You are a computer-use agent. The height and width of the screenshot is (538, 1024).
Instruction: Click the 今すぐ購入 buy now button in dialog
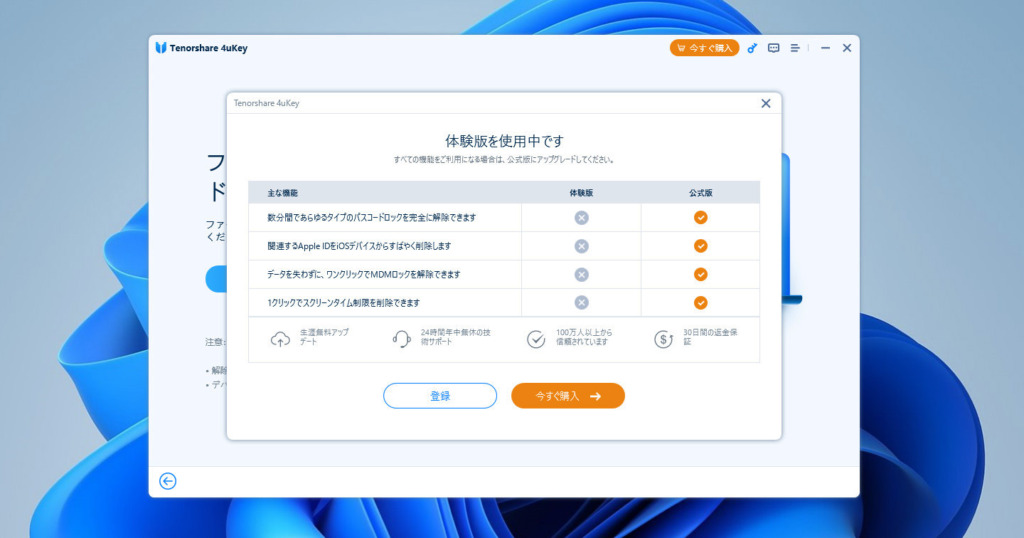coord(568,396)
